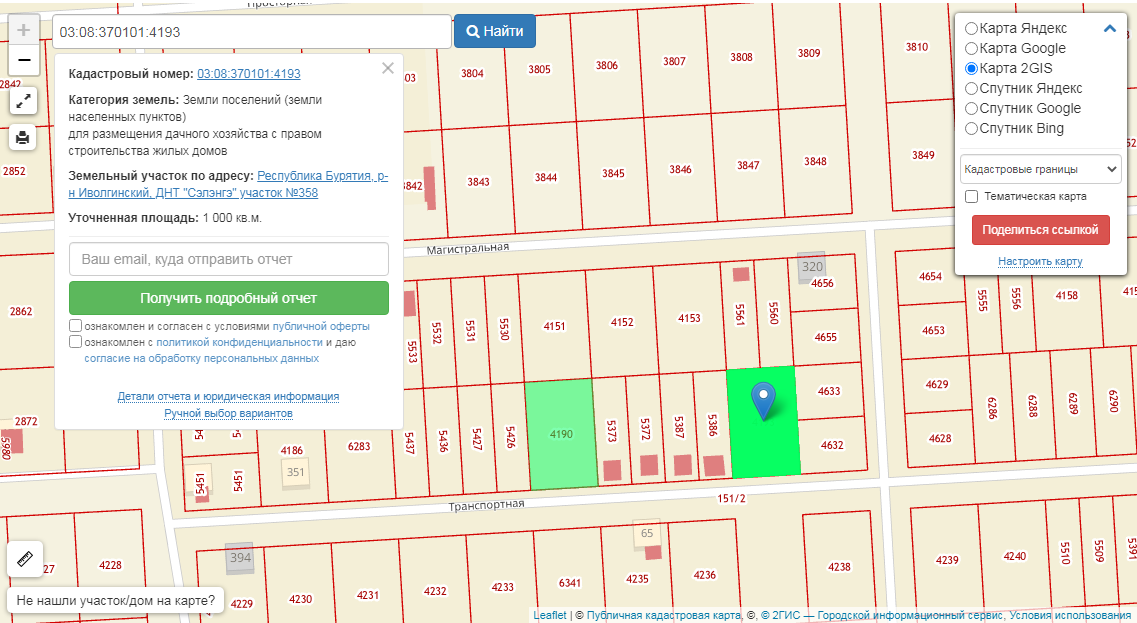Click parcel 3849 on the map
This screenshot has width=1137, height=623.
pos(923,155)
